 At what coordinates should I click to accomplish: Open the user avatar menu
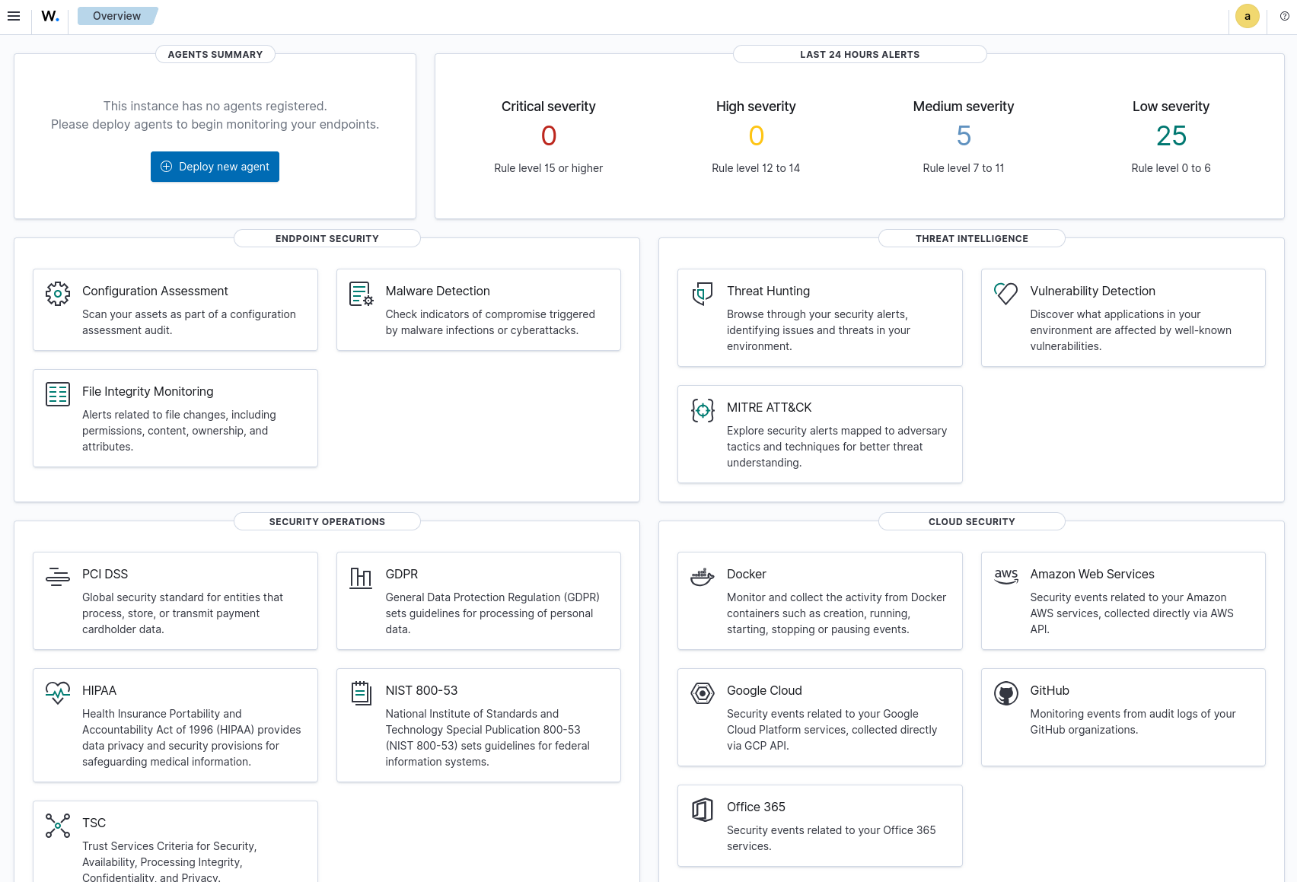[x=1246, y=16]
